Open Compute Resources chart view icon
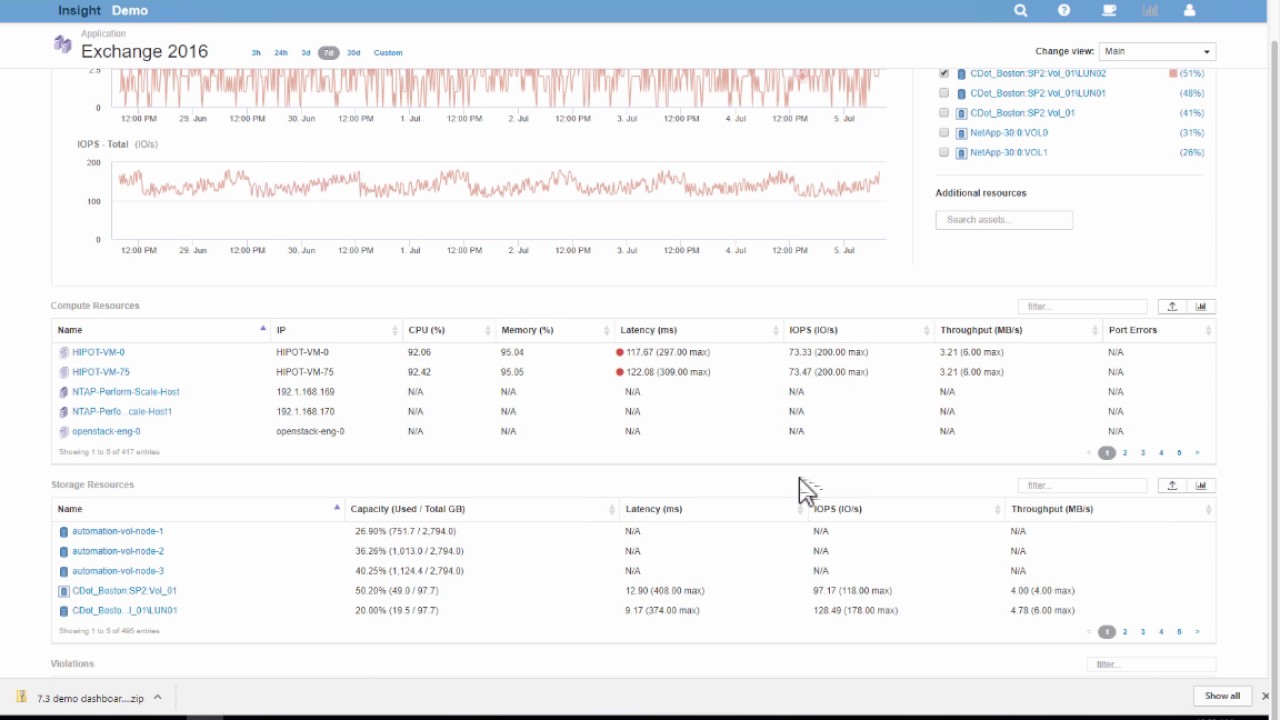Image resolution: width=1280 pixels, height=720 pixels. click(1200, 307)
